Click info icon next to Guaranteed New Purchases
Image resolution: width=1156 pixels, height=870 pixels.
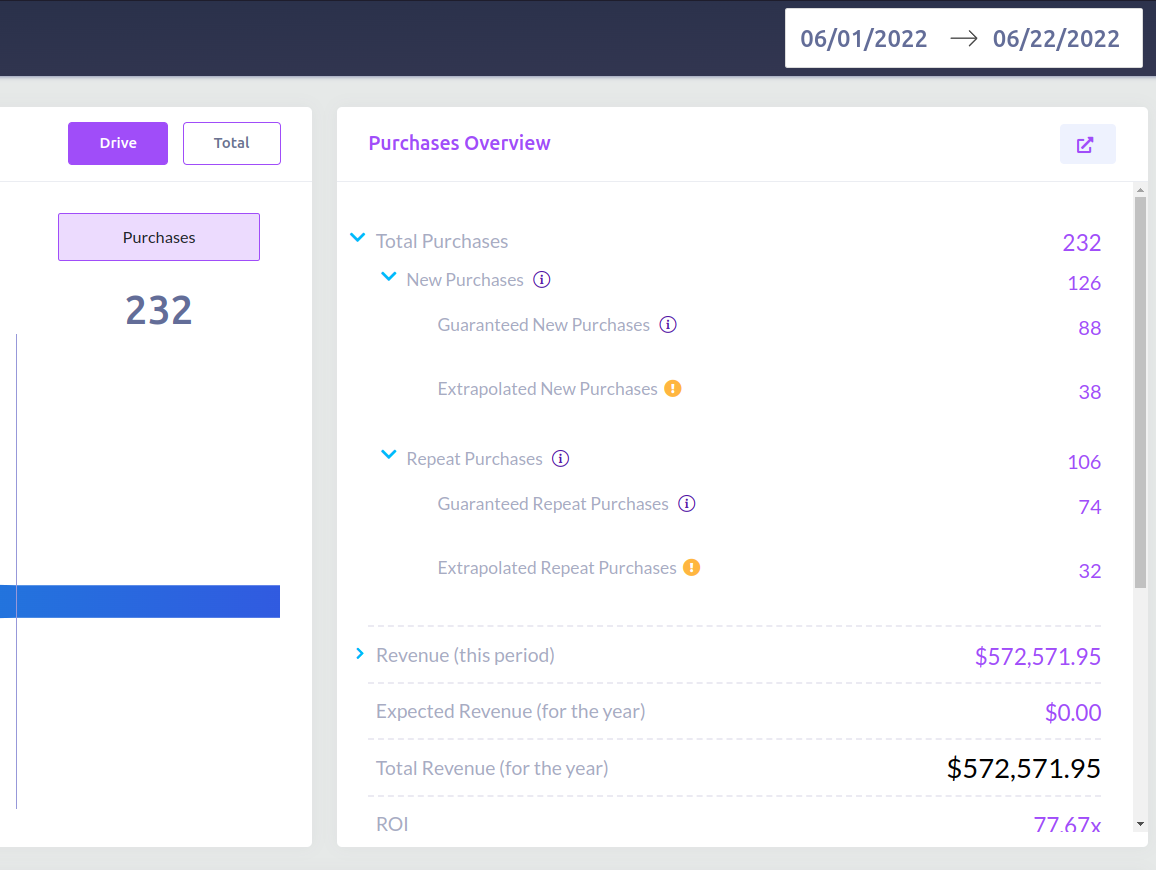point(668,325)
